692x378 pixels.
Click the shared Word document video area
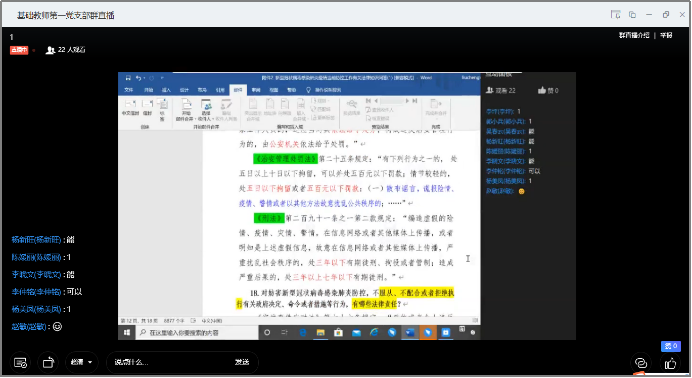coord(299,206)
